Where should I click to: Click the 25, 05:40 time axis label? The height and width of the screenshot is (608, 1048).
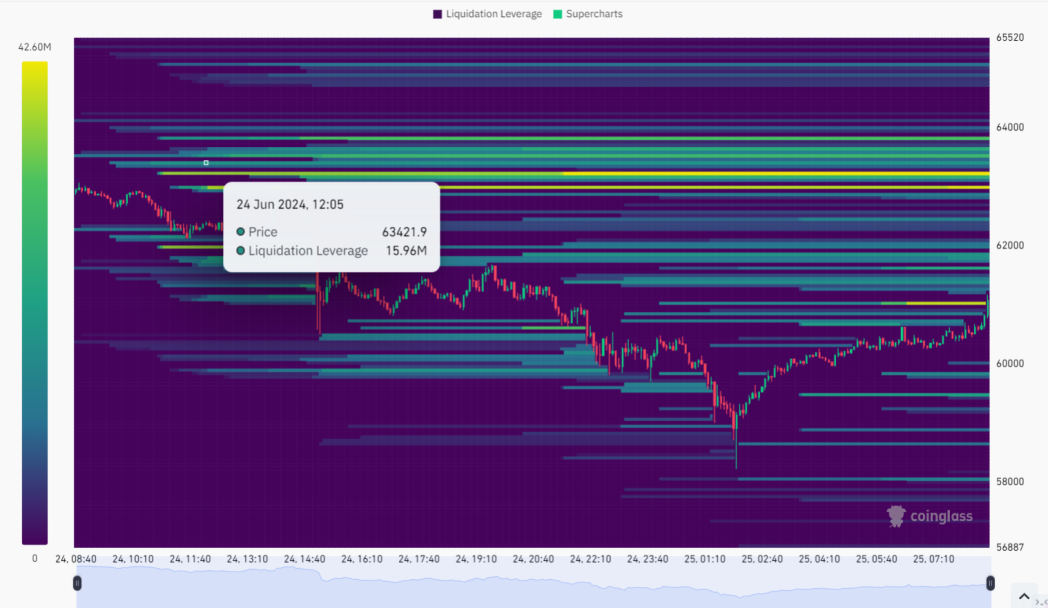pos(876,559)
